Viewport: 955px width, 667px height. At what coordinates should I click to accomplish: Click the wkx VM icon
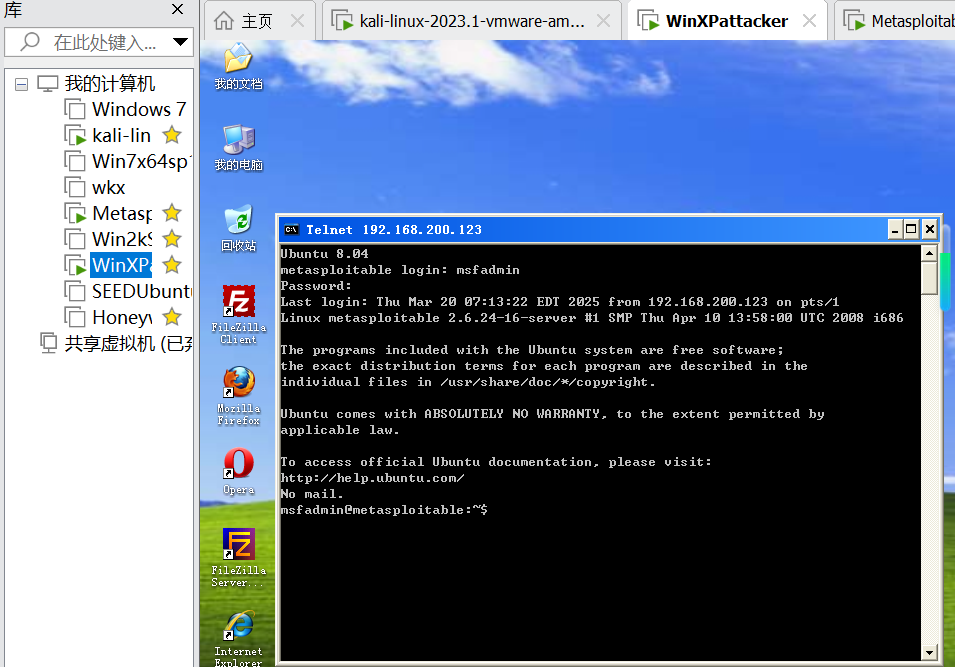click(x=75, y=187)
